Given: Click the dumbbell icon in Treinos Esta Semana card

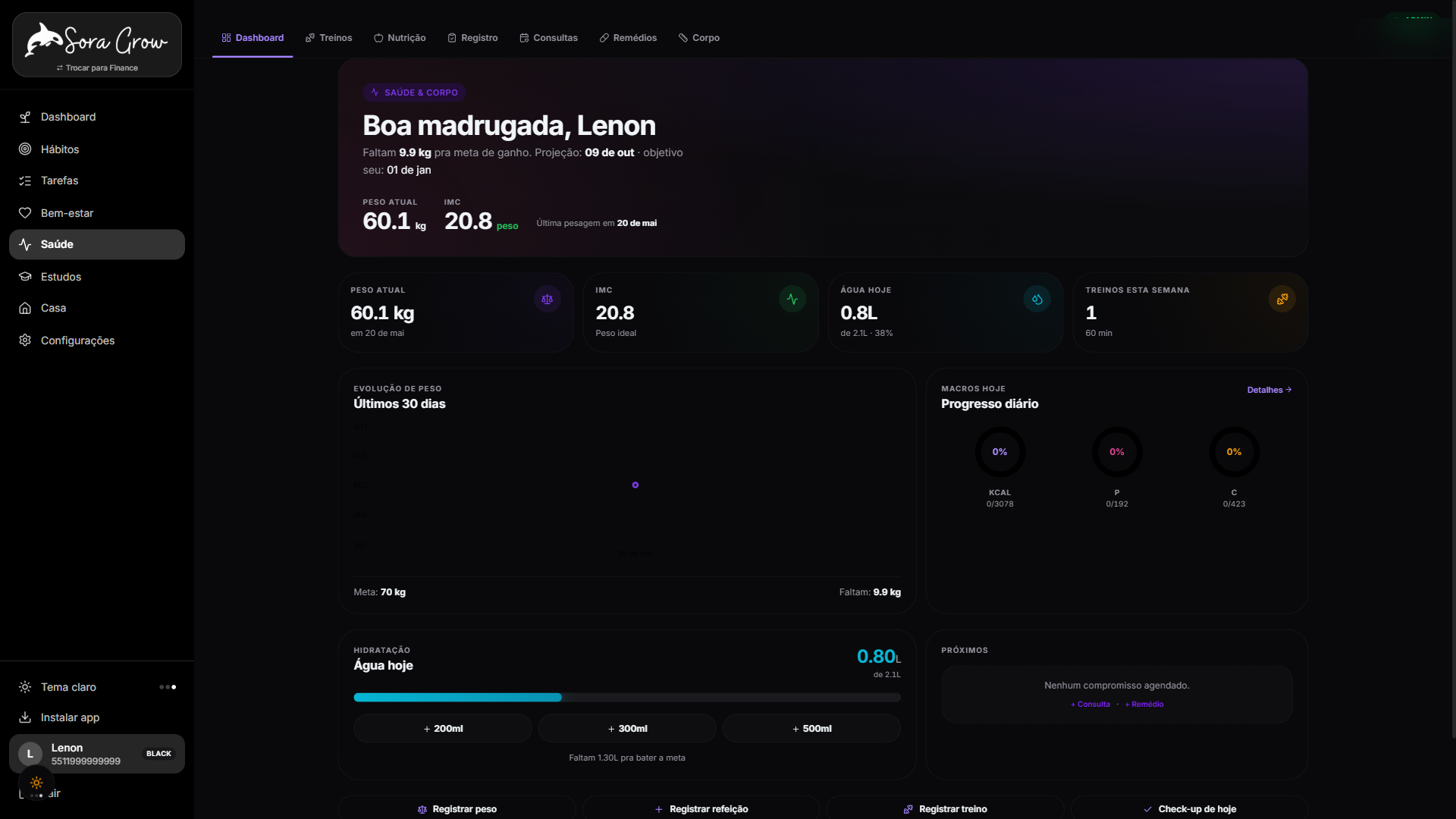Looking at the screenshot, I should tap(1282, 299).
